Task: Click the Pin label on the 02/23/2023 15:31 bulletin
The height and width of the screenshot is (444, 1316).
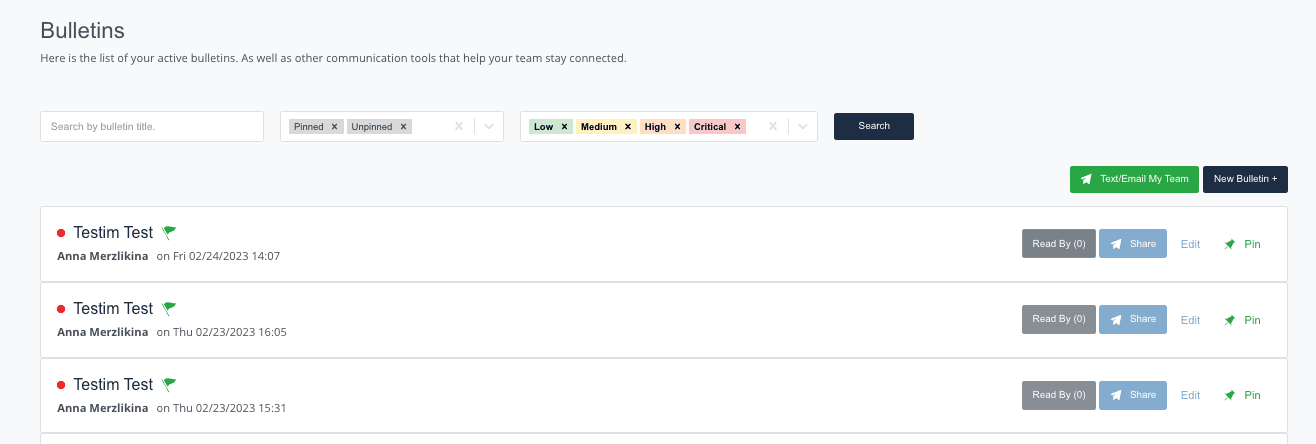Action: click(x=1252, y=395)
